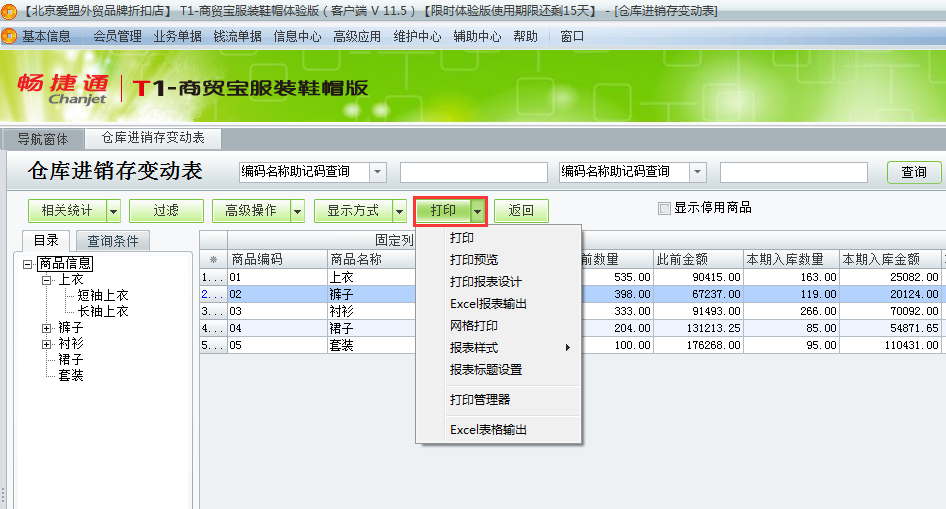
Task: Open the 维护中心 menu
Action: coord(417,37)
